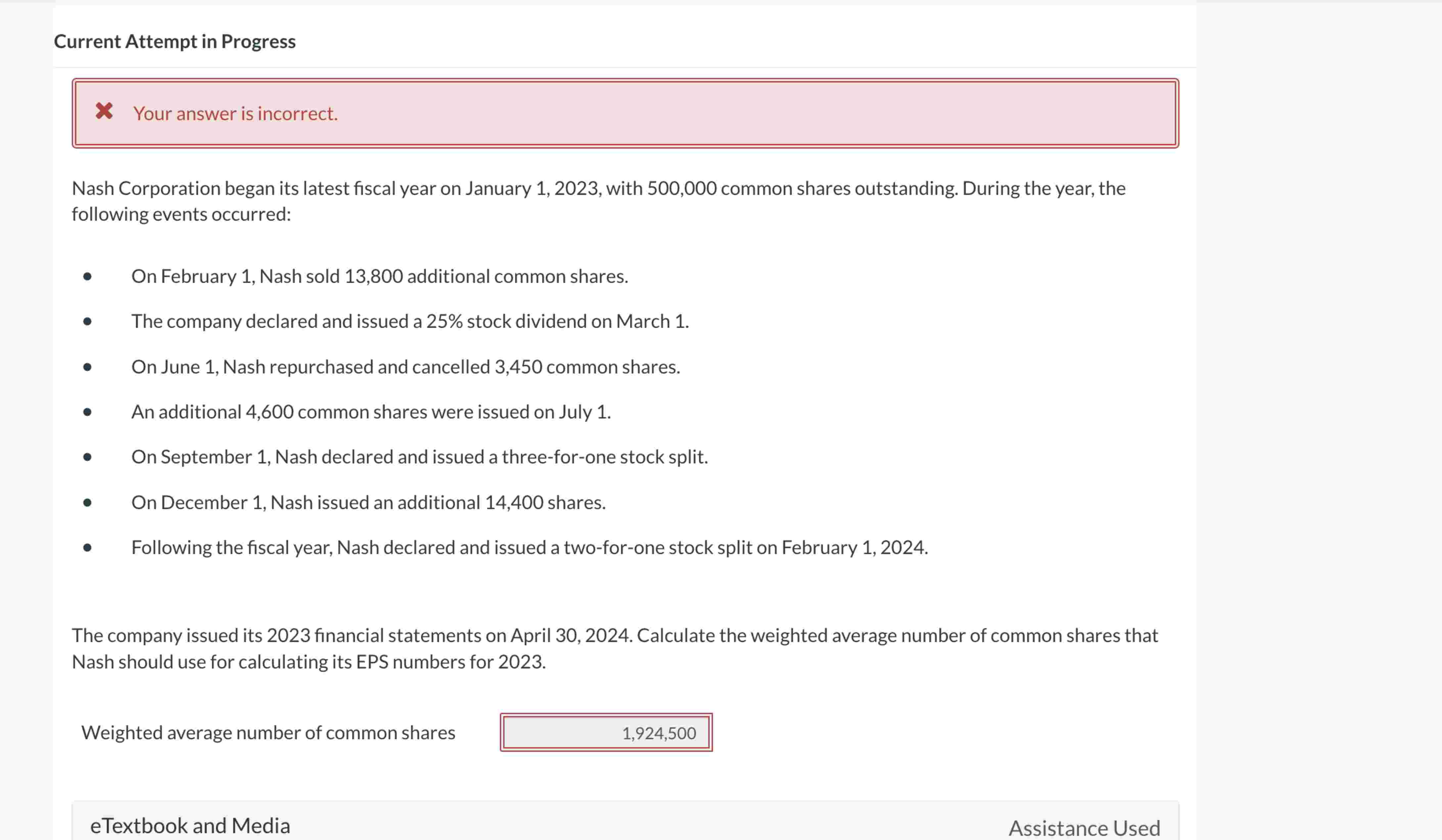The height and width of the screenshot is (840, 1442).
Task: Expand the eTextbook and Media section
Action: tap(190, 825)
